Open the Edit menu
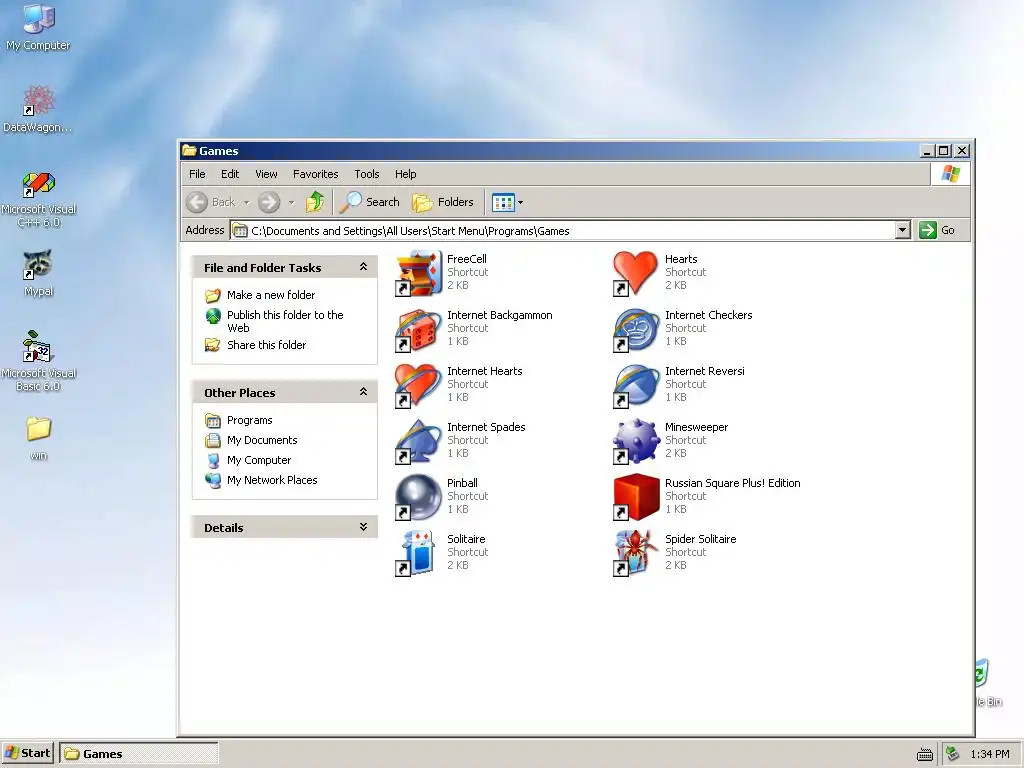Image resolution: width=1024 pixels, height=768 pixels. pos(230,174)
